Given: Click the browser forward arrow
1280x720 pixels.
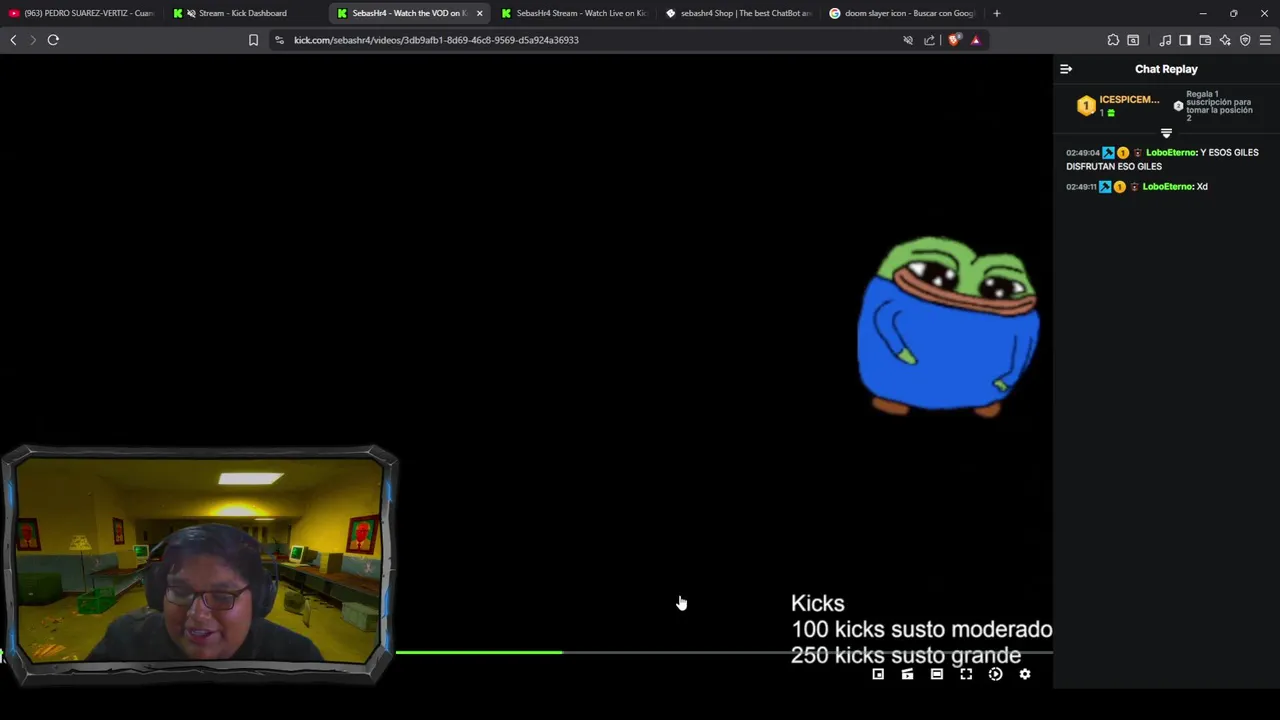Looking at the screenshot, I should point(33,40).
